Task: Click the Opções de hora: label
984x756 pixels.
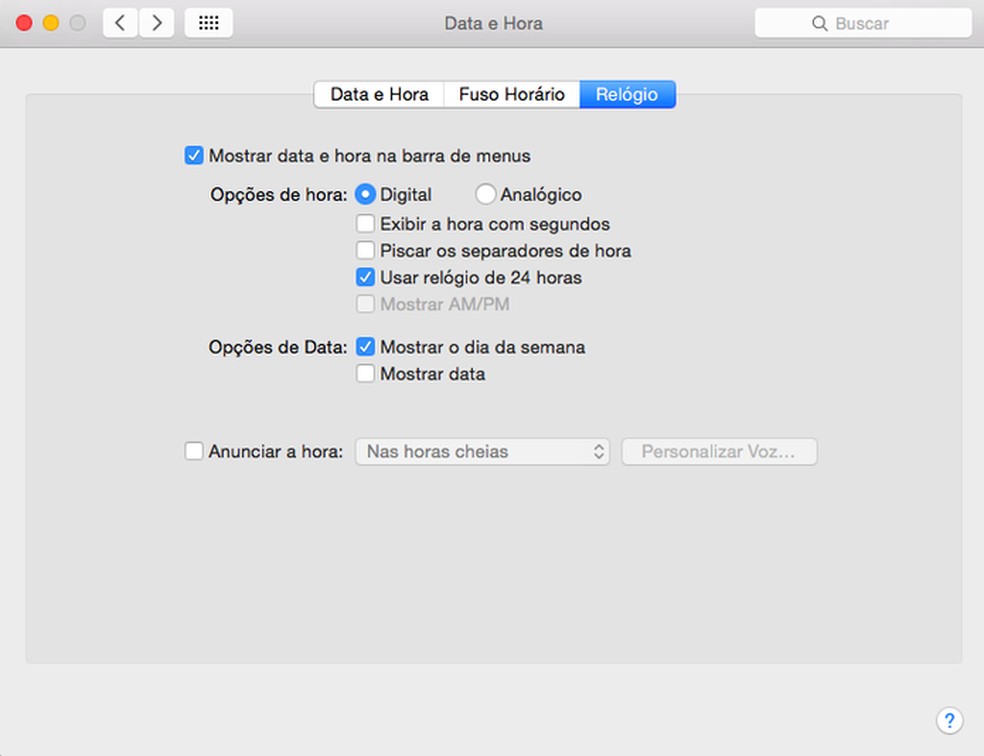Action: click(x=279, y=194)
